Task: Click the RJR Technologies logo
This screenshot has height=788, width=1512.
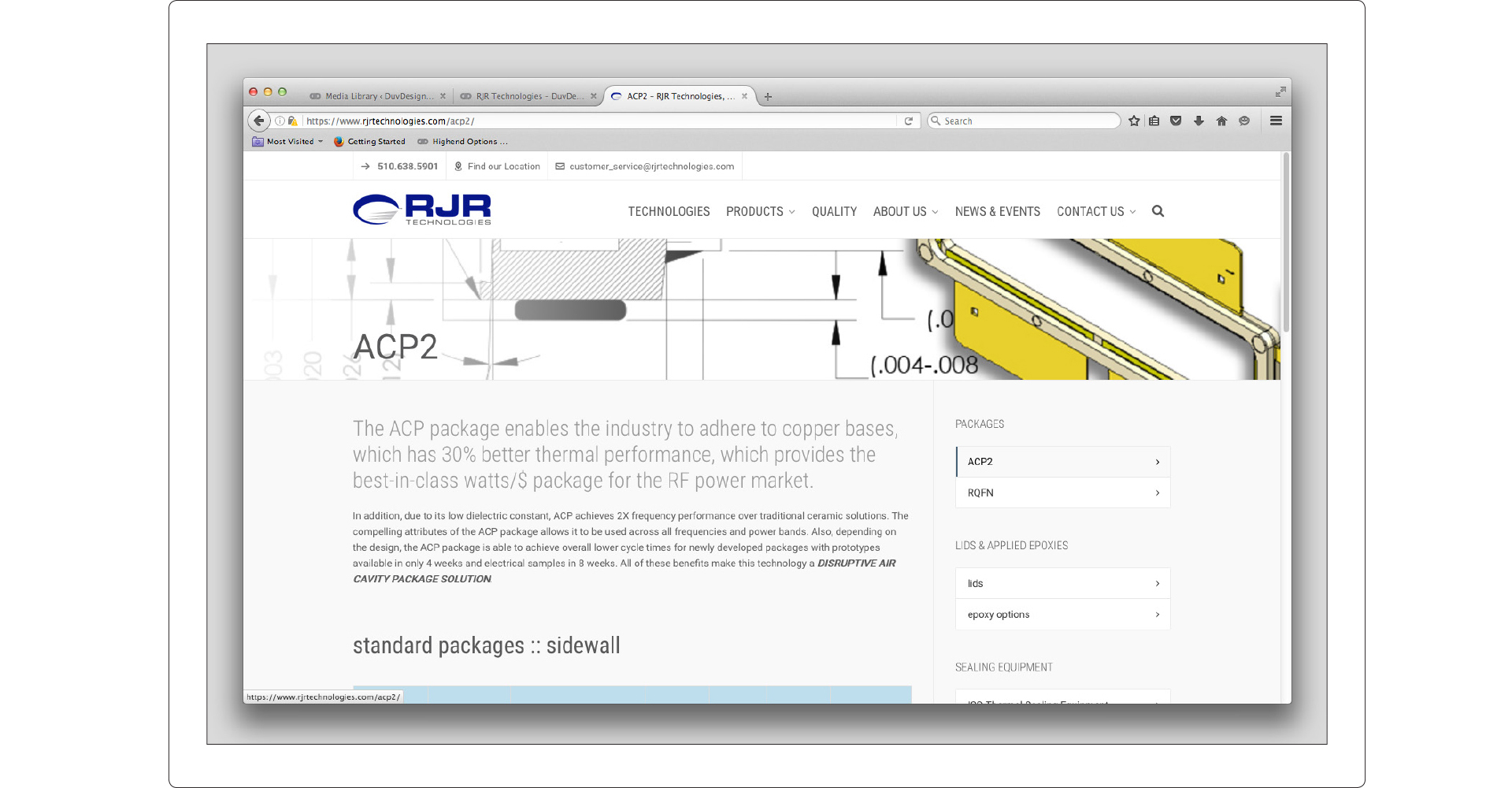Action: [x=422, y=210]
